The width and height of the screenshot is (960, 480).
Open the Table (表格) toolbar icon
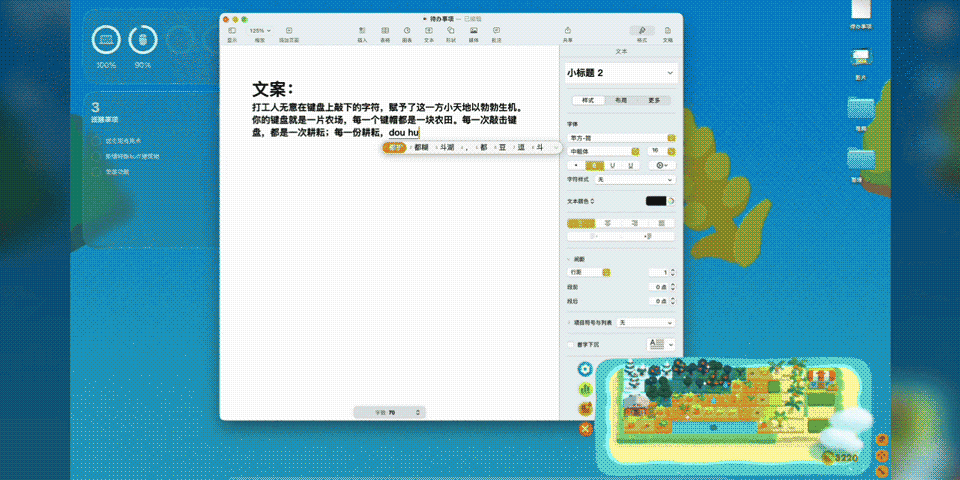(385, 32)
